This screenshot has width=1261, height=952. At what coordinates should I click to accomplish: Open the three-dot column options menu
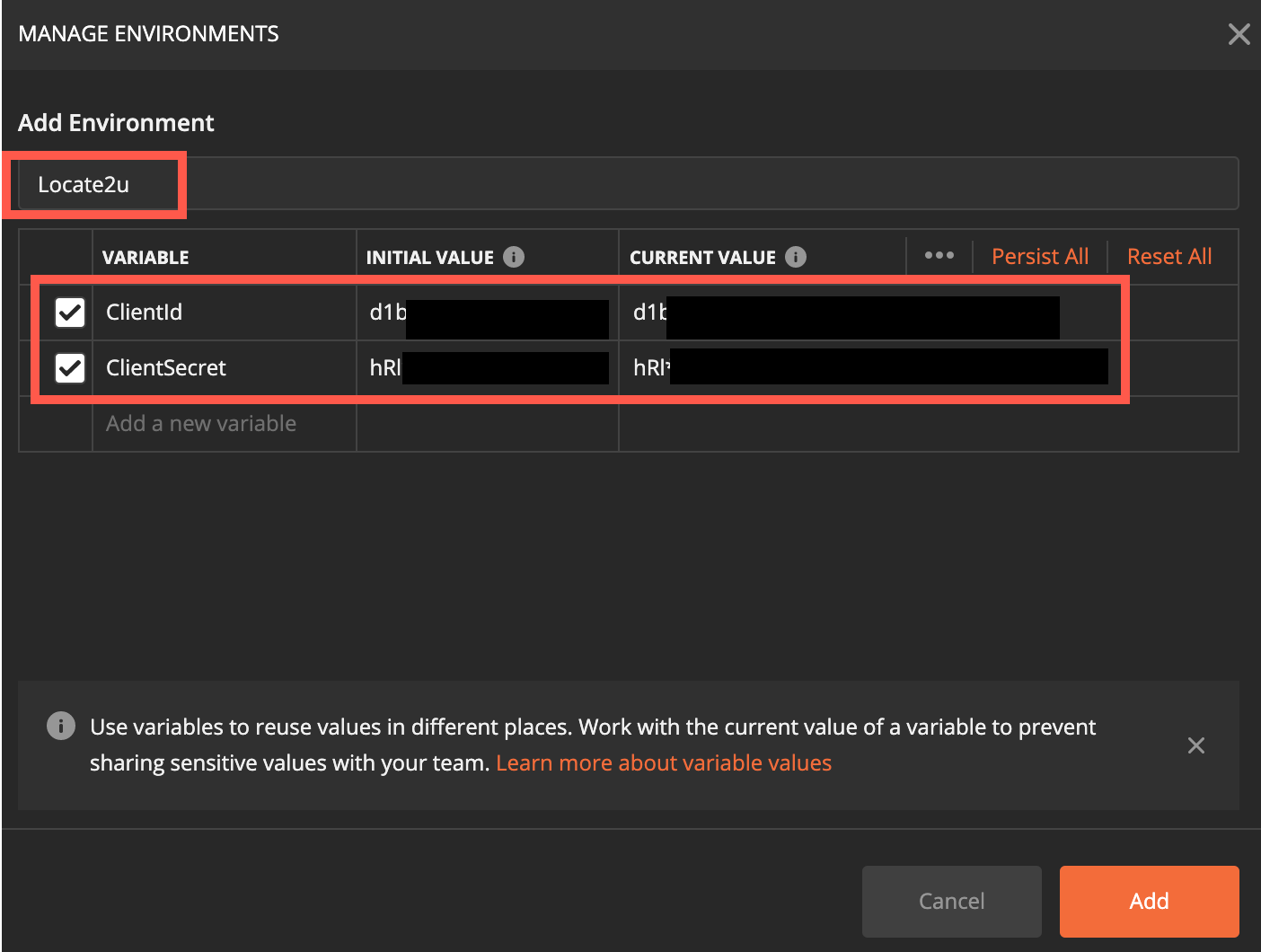939,255
